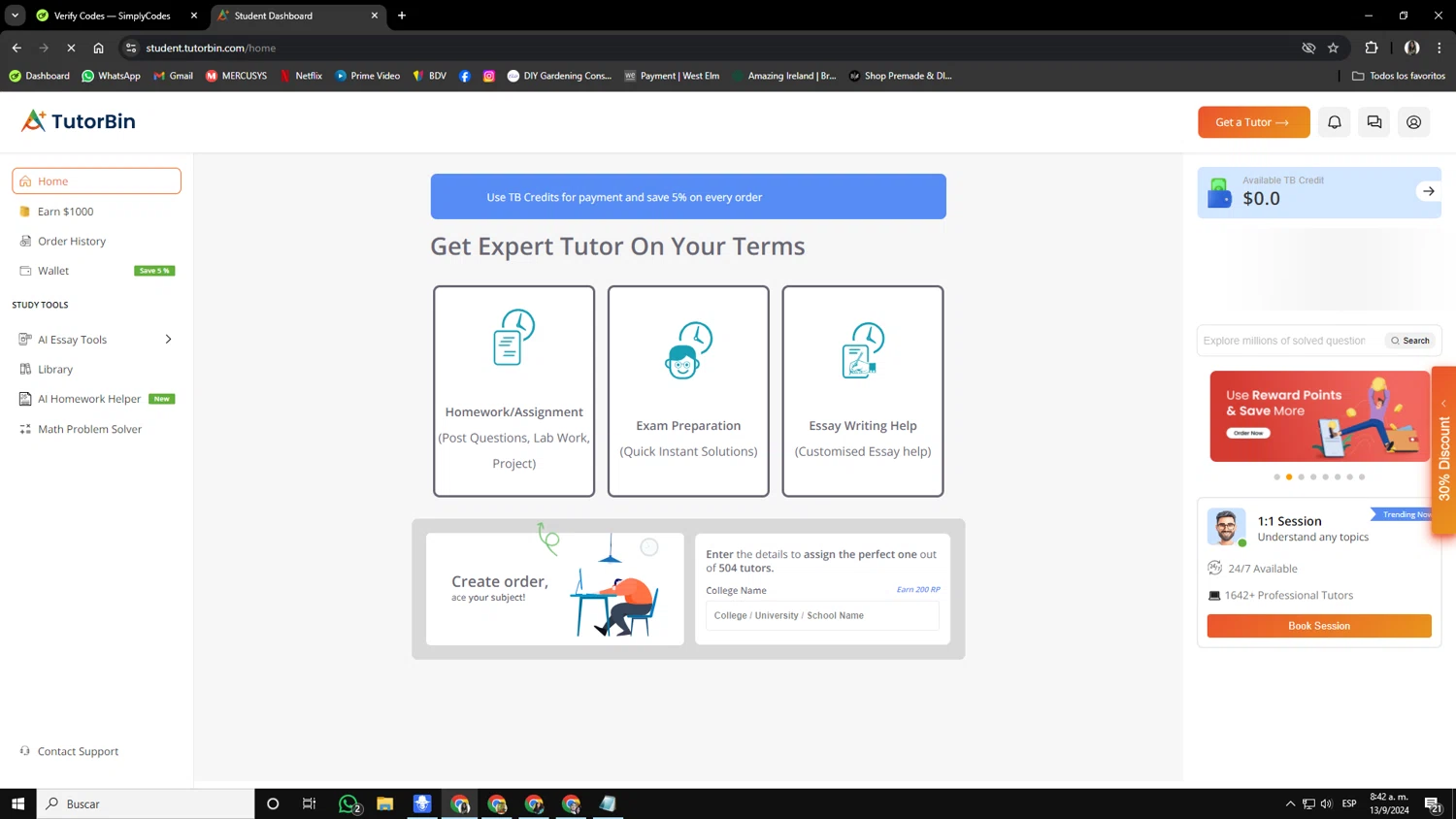The height and width of the screenshot is (819, 1456).
Task: Select the last carousel dot
Action: tap(1362, 477)
